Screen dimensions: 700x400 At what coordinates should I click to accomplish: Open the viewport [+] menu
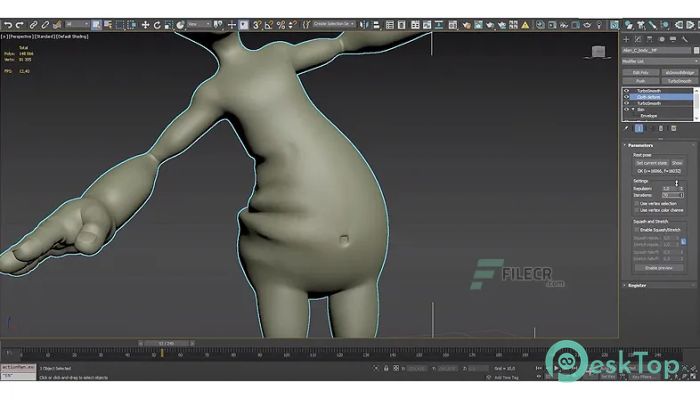click(4, 37)
